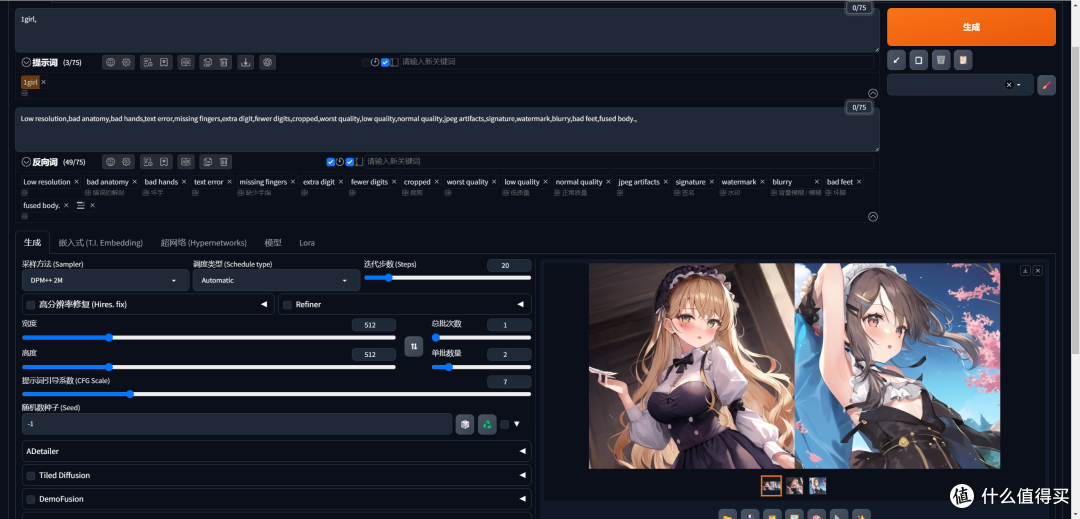Remove the 1girl tag with its x
This screenshot has width=1080, height=519.
tap(43, 82)
